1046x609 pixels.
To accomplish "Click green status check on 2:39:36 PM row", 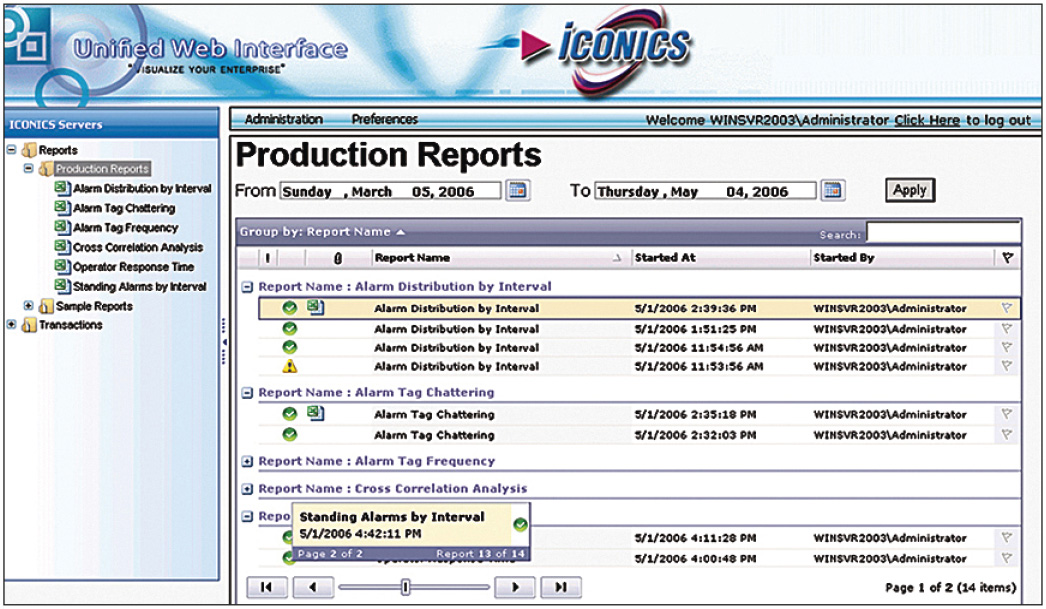I will pos(290,308).
